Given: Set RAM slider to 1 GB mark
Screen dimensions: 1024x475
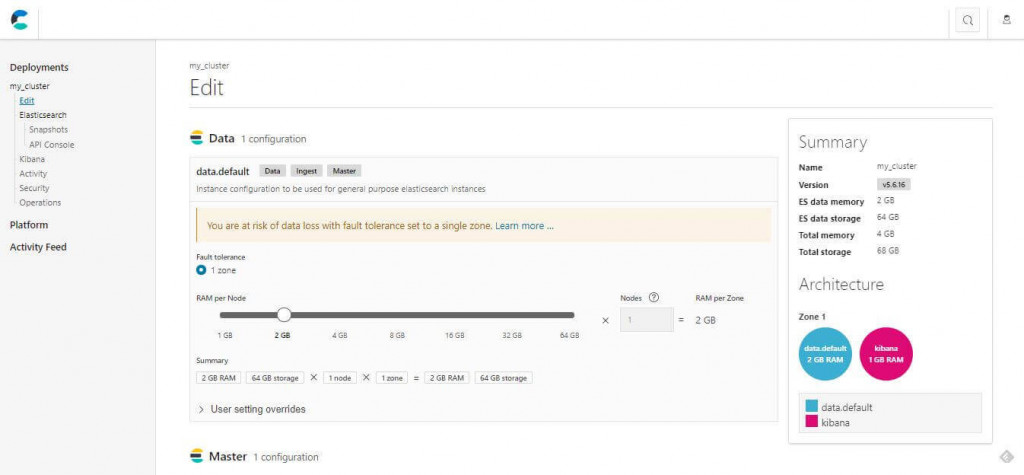Looking at the screenshot, I should tap(225, 335).
